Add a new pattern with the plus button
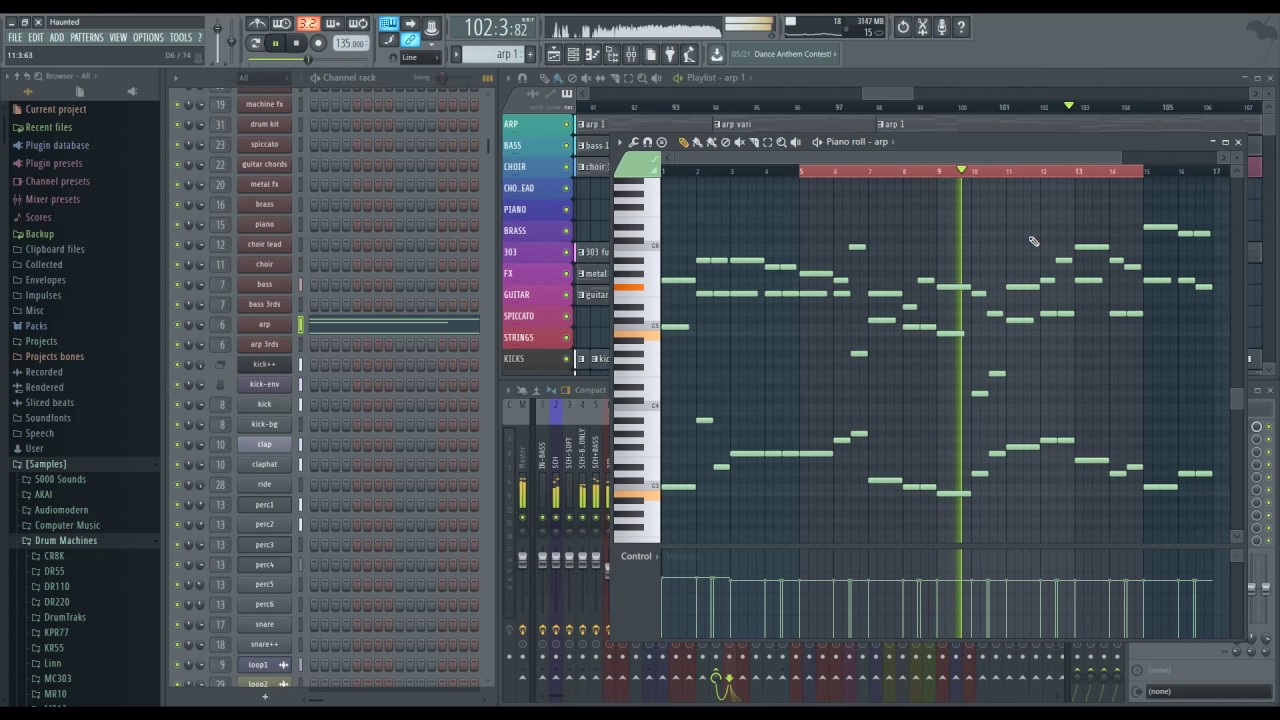The image size is (1280, 720). click(530, 54)
